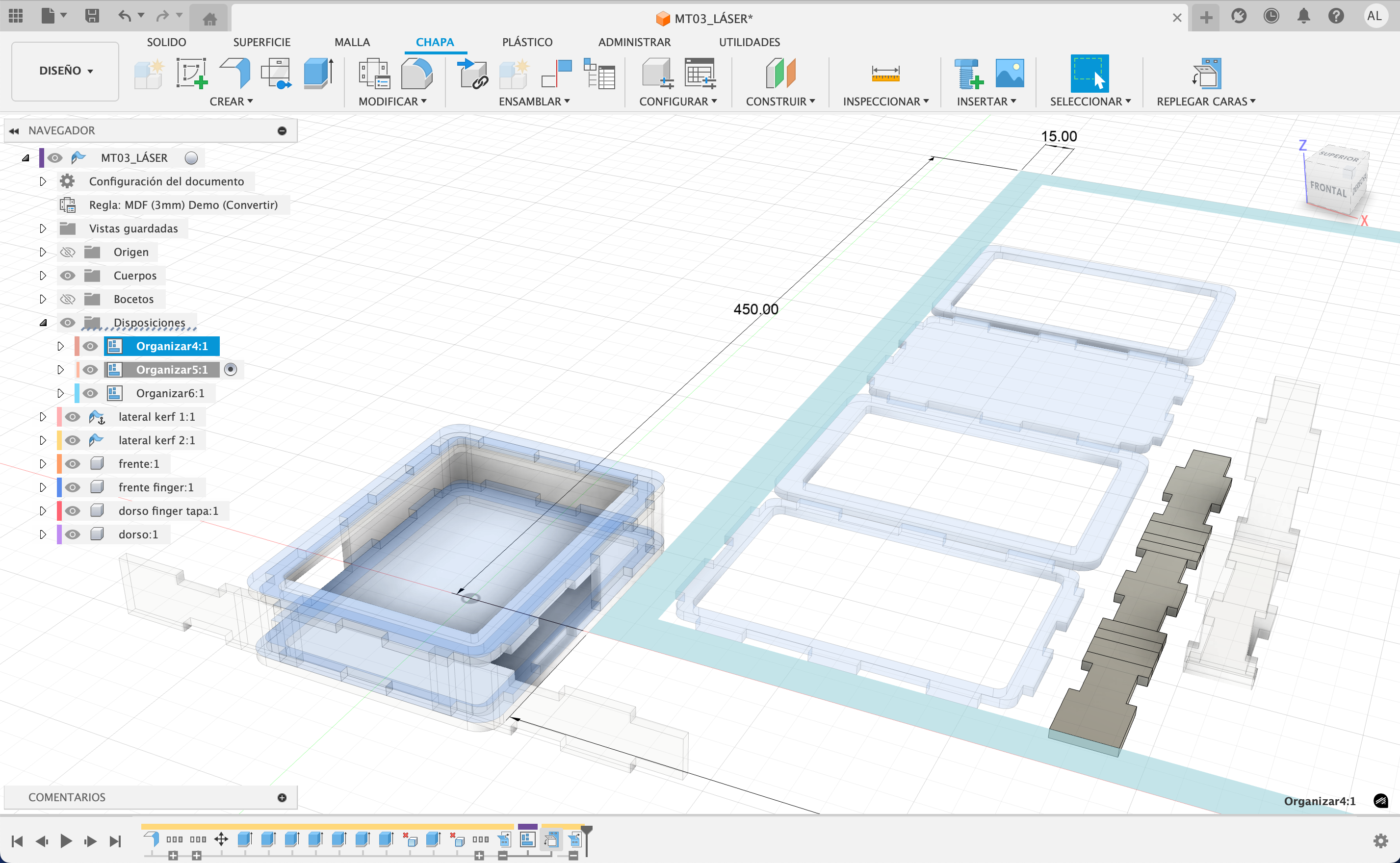Expand the lateral kerf 1:1 component
Viewport: 1400px width, 863px height.
pos(43,417)
